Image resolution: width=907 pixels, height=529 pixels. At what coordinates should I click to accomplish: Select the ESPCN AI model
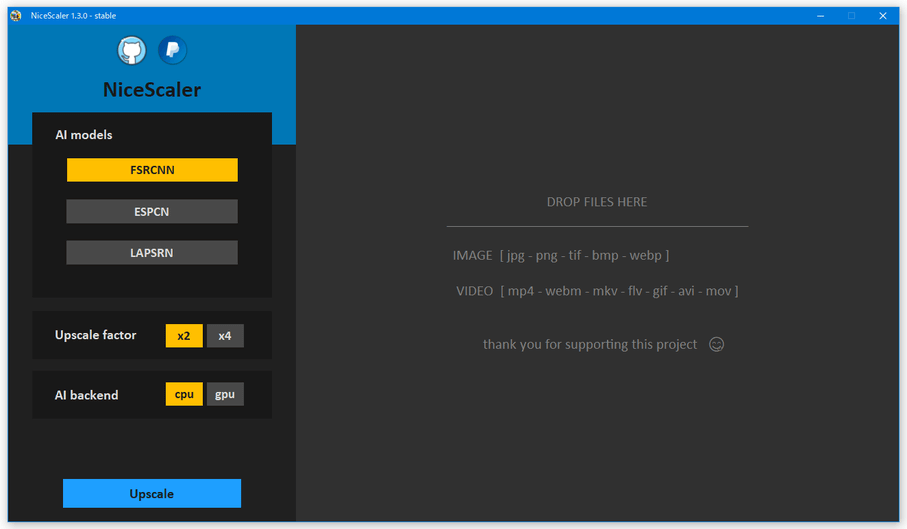pyautogui.click(x=152, y=212)
